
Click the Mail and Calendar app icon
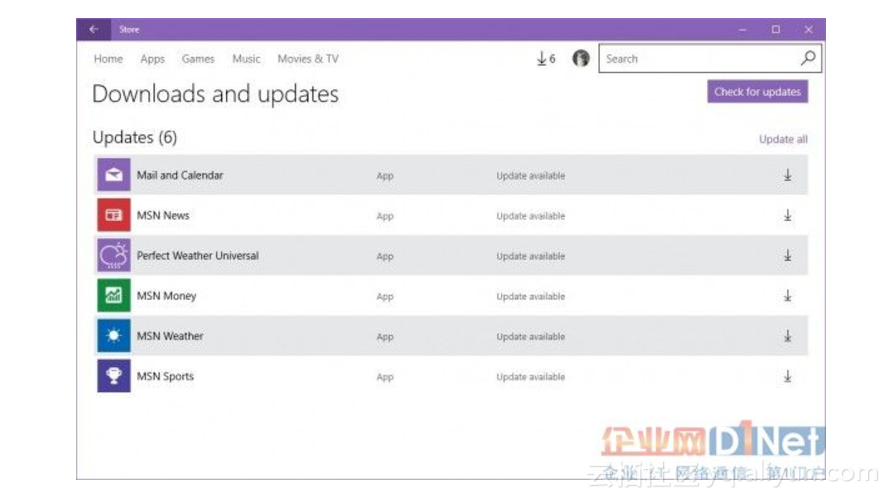tap(114, 175)
